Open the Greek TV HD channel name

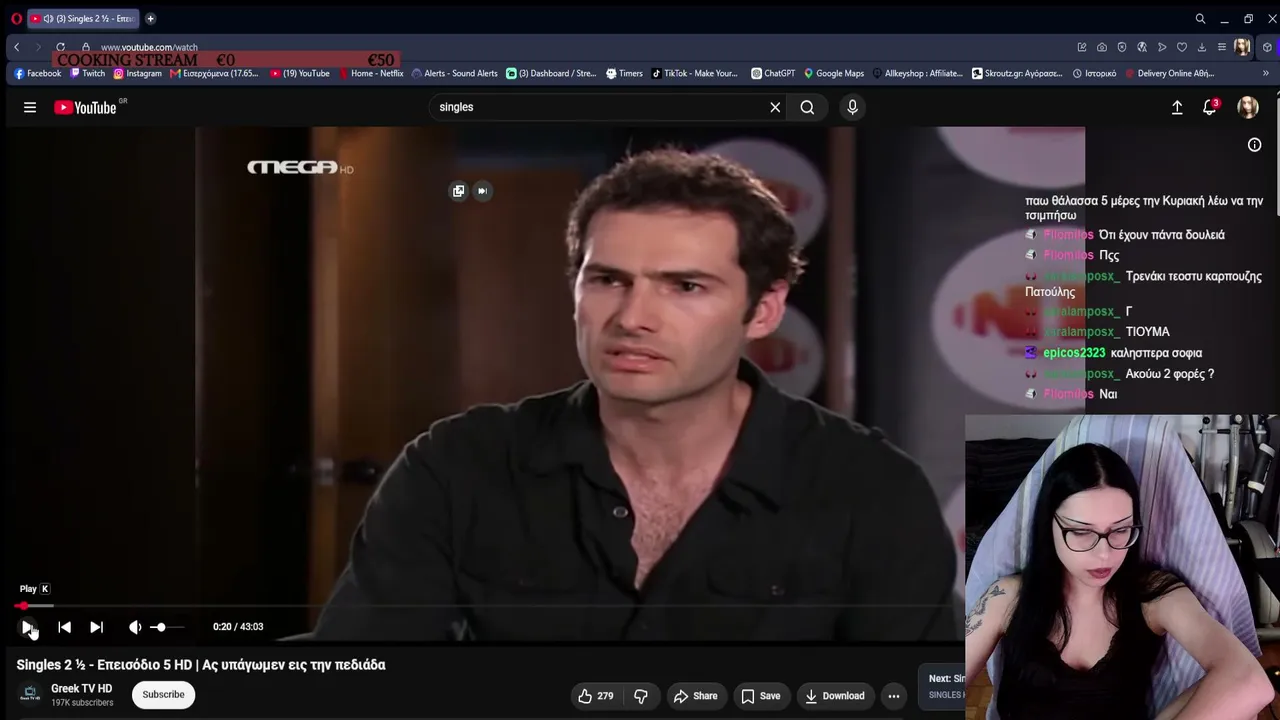click(82, 689)
